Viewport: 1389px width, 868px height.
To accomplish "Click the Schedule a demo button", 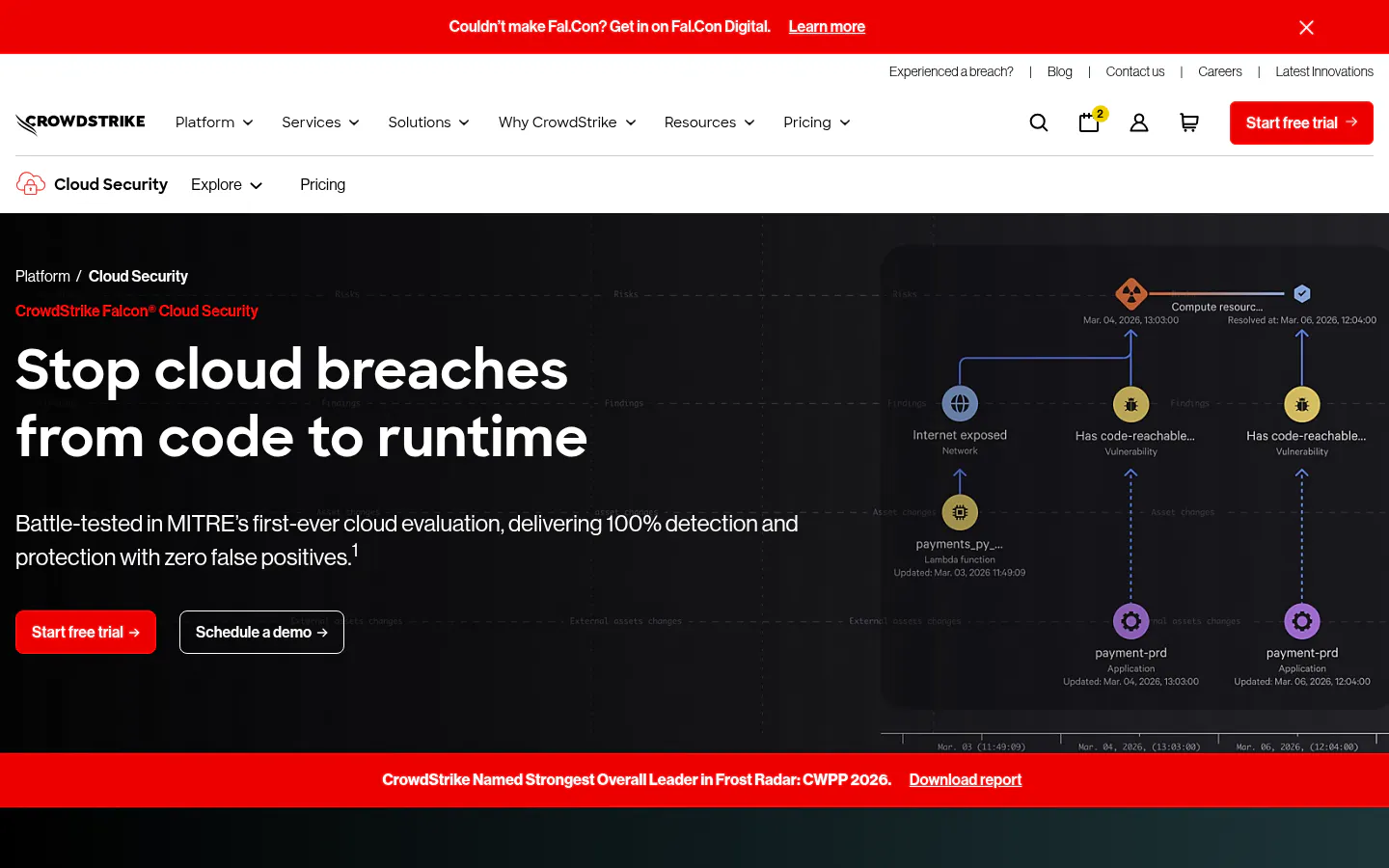I will 261,632.
